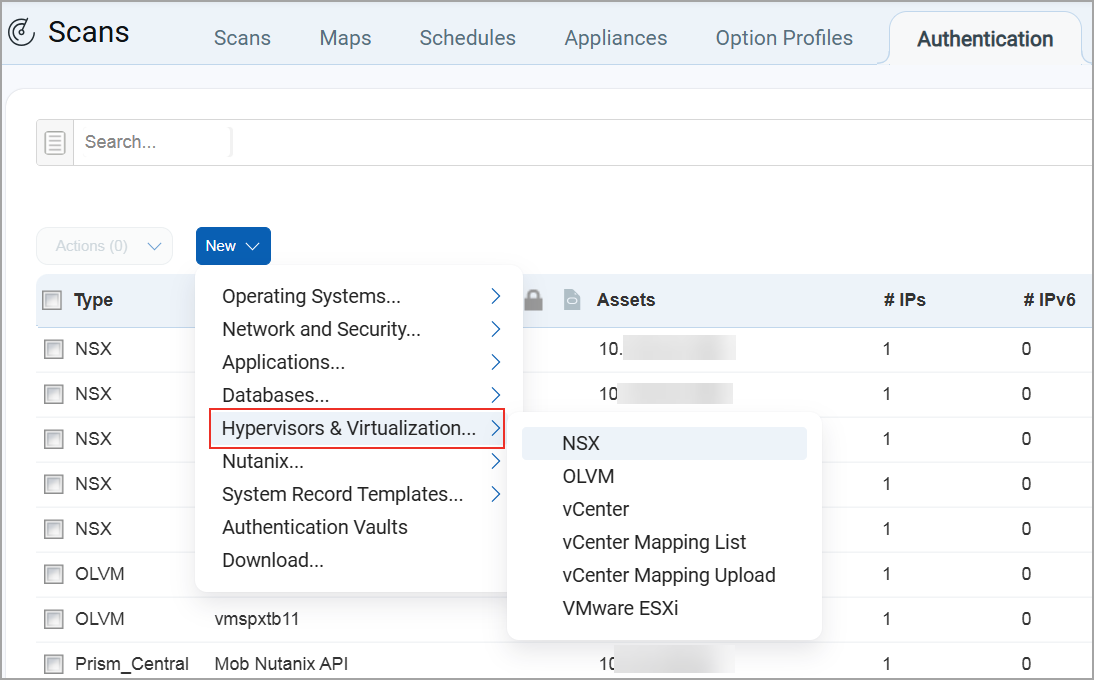Check the first NSX row checkbox
The image size is (1094, 680).
[x=54, y=349]
